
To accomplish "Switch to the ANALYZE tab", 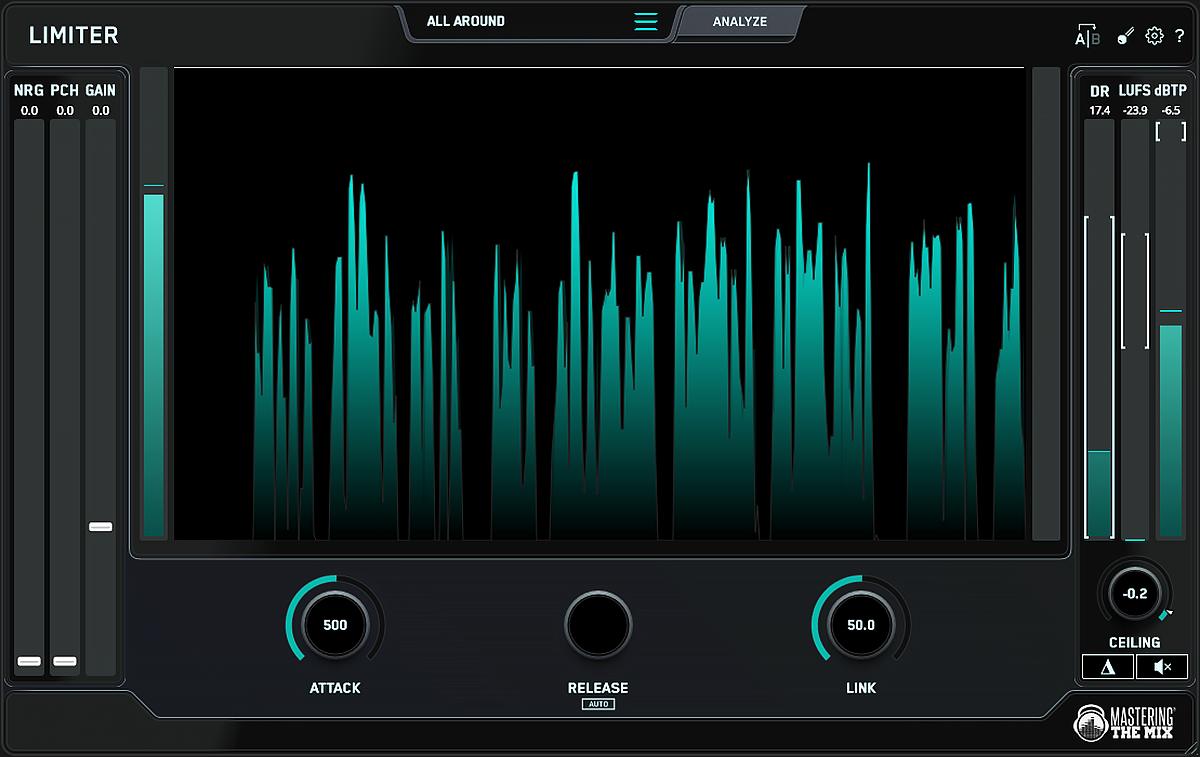I will coord(740,21).
